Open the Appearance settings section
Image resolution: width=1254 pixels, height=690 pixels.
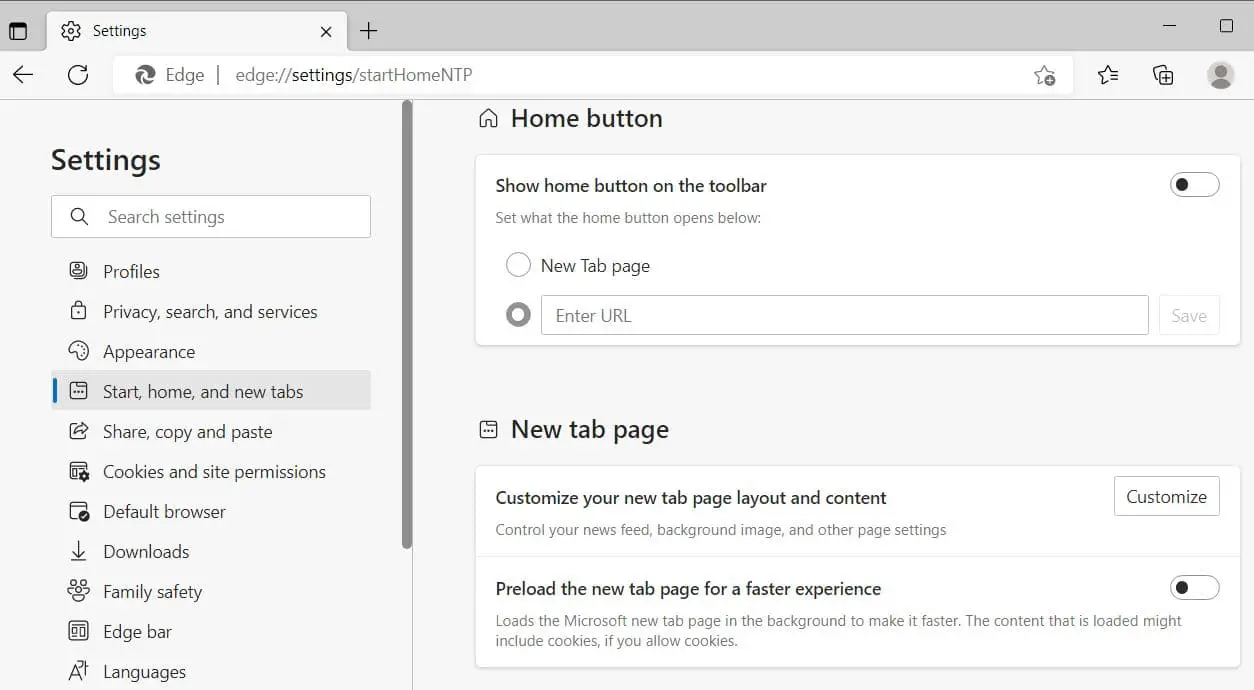coord(149,352)
